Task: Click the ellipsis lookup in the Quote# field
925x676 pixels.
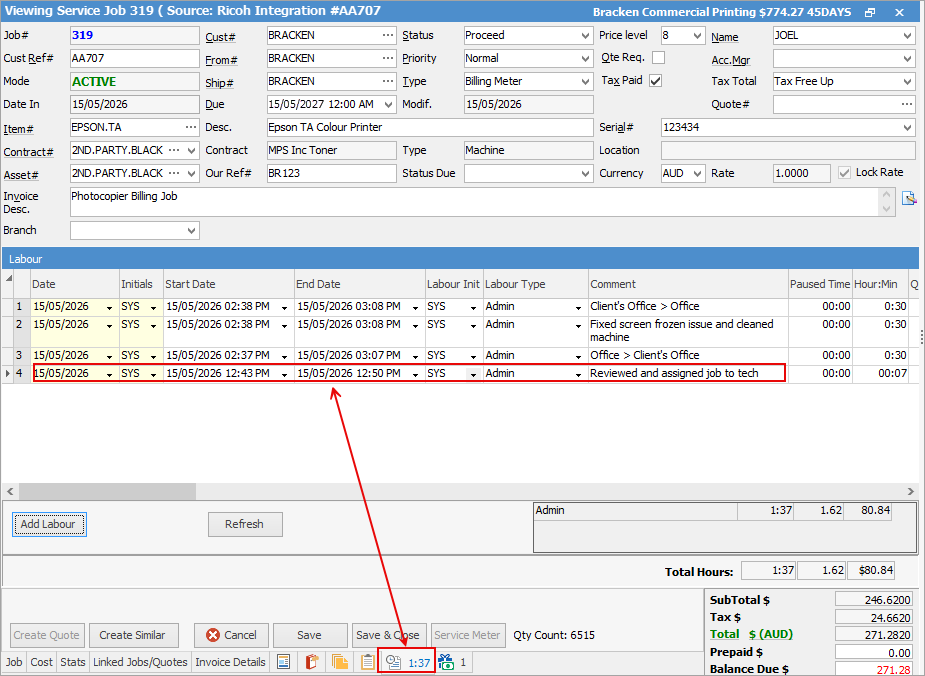Action: click(907, 104)
